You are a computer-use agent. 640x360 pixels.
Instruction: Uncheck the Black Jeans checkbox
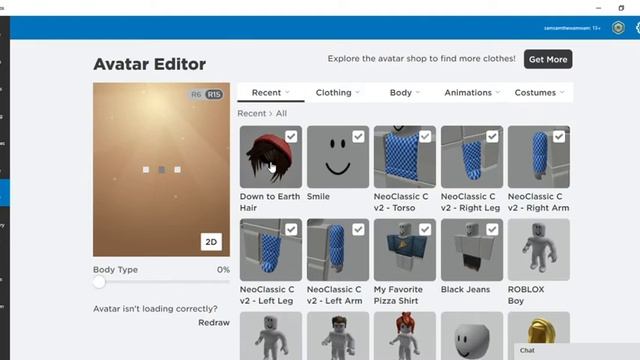tap(492, 229)
